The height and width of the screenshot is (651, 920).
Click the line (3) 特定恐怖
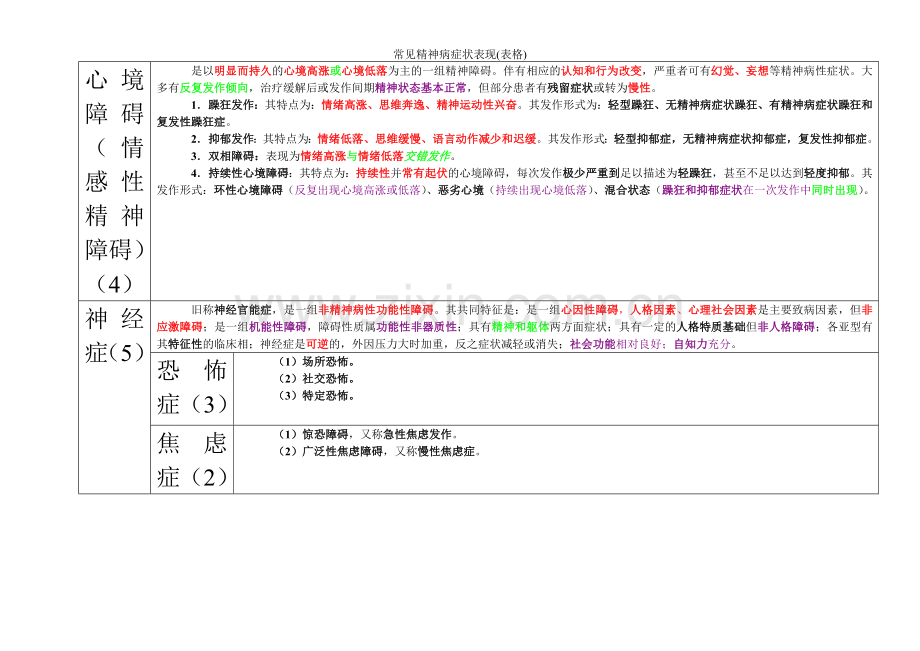[316, 396]
